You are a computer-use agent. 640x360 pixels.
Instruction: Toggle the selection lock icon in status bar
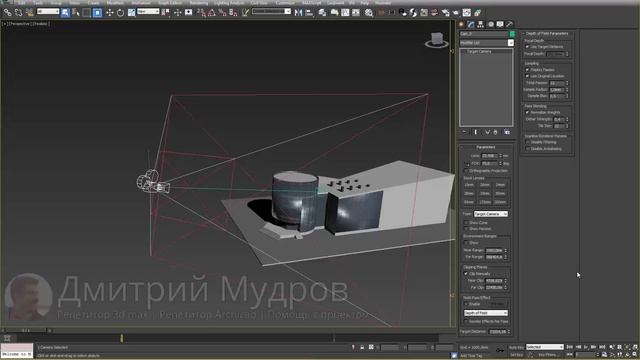362,347
